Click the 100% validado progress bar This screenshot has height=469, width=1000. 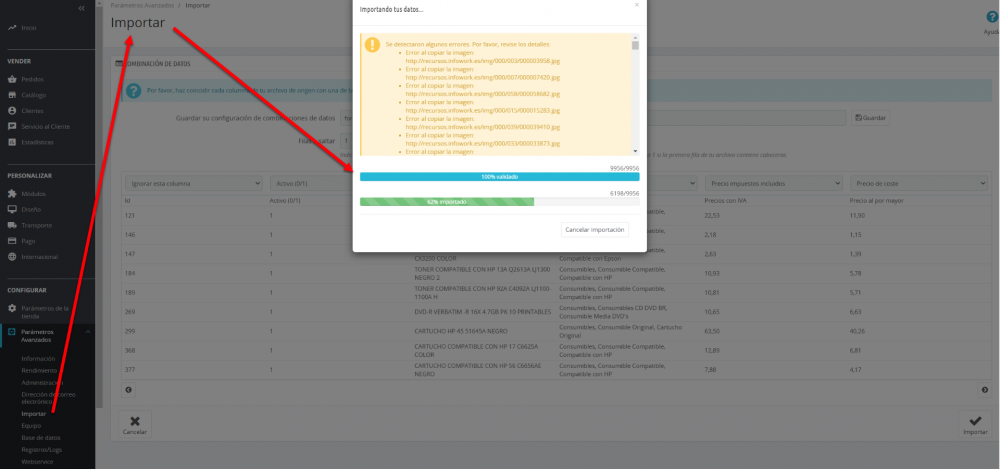pyautogui.click(x=499, y=177)
